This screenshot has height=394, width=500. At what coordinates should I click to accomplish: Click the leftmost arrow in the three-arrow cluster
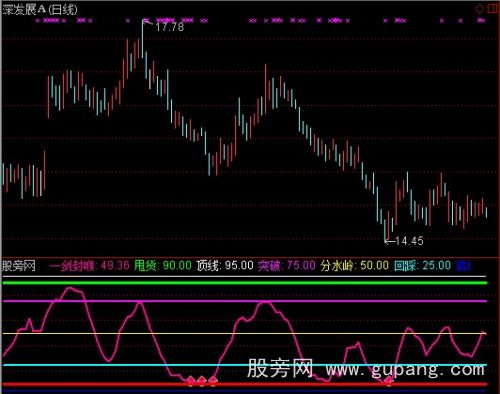(191, 381)
